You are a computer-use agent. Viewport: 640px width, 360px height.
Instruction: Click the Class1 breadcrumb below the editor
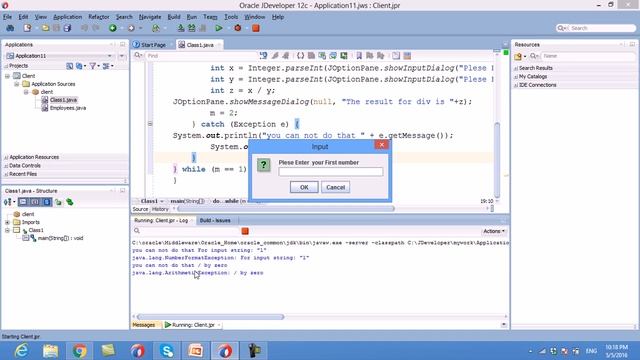(x=149, y=201)
